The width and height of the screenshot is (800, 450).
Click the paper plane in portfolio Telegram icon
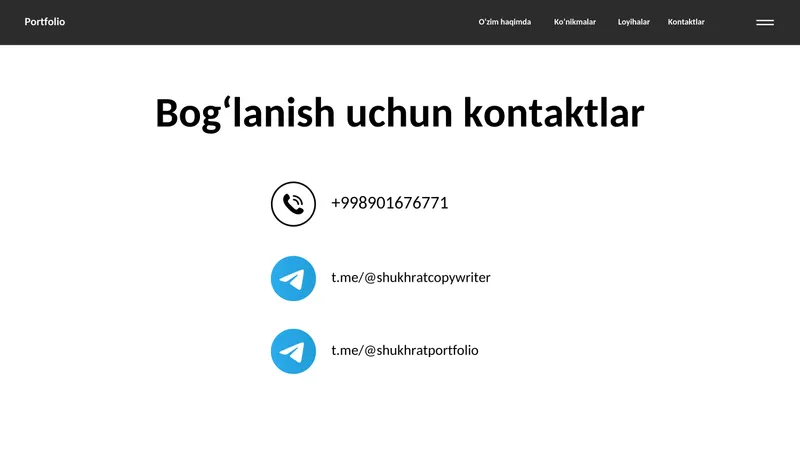coord(292,352)
